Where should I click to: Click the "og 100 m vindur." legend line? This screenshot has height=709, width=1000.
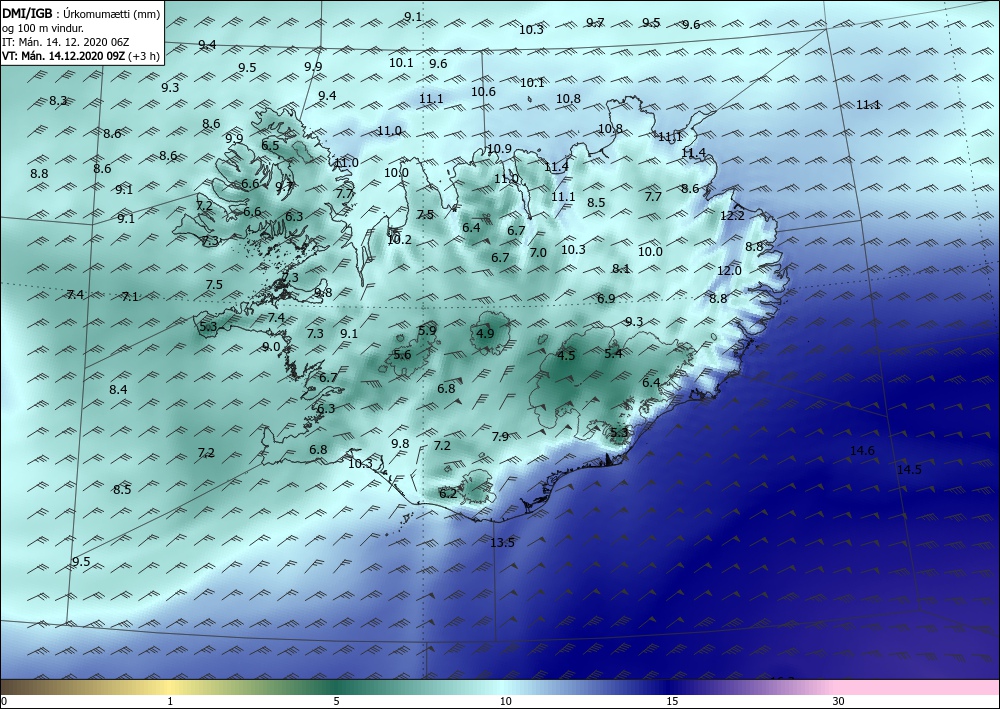pyautogui.click(x=43, y=27)
